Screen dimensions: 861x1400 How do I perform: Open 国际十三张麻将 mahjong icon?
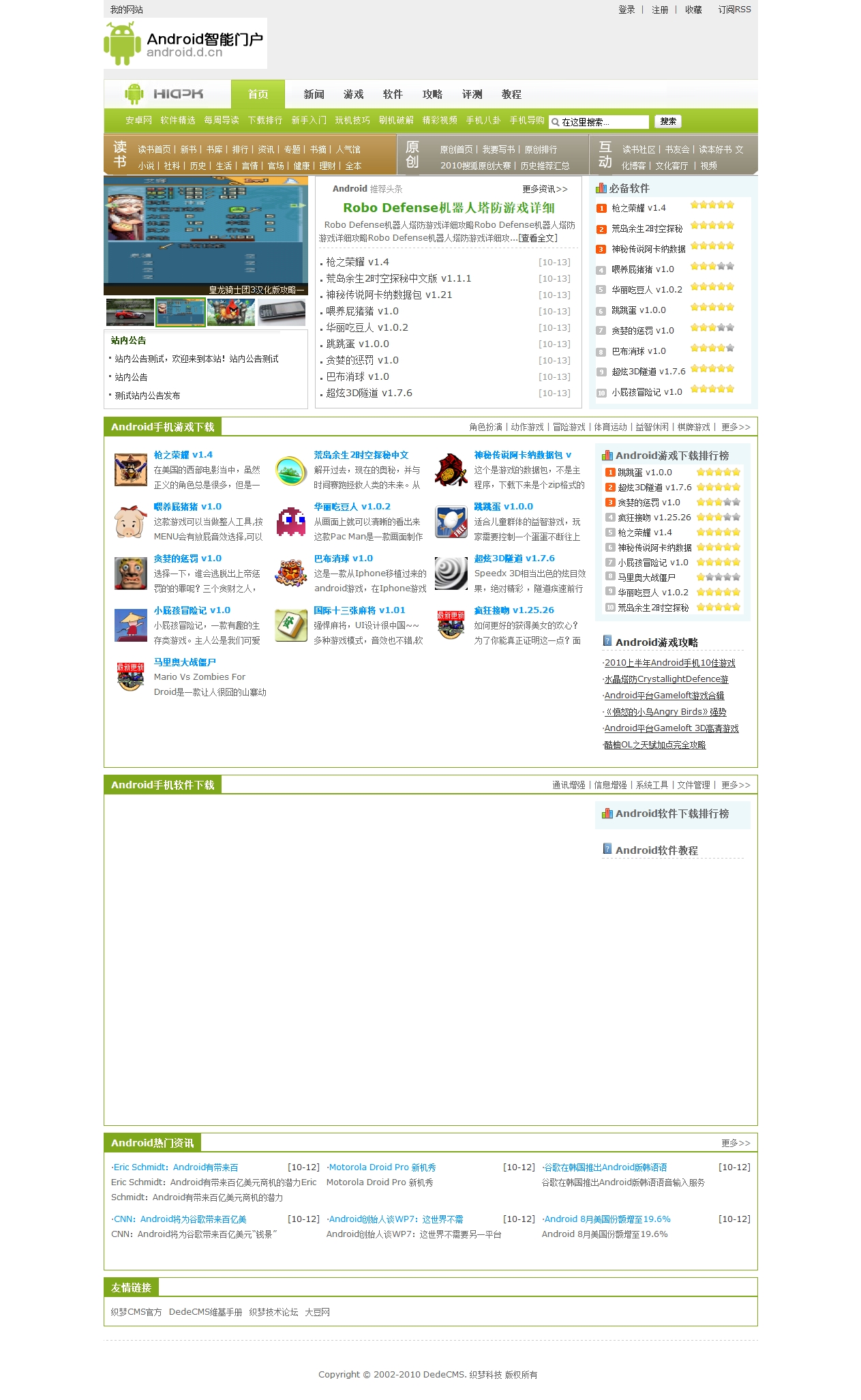coord(291,625)
